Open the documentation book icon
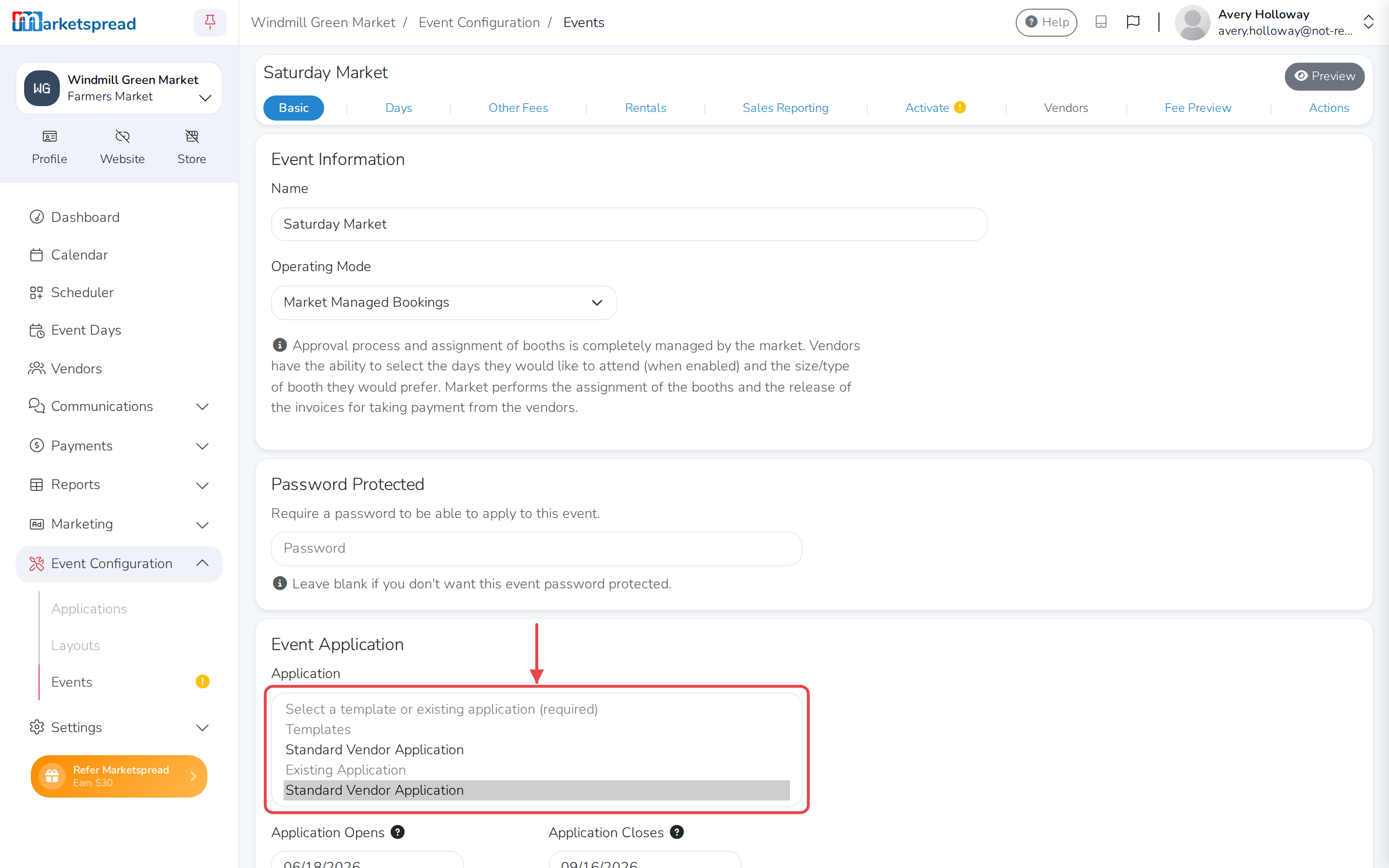 (x=1101, y=22)
